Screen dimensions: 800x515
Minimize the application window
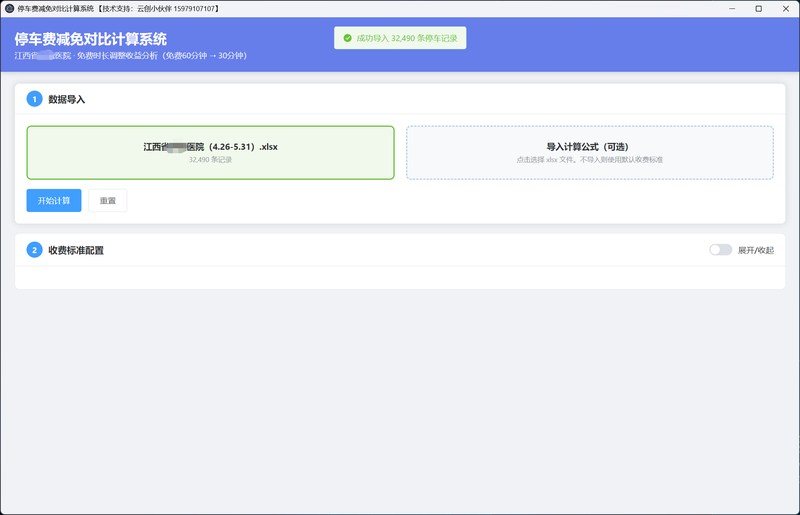(732, 9)
